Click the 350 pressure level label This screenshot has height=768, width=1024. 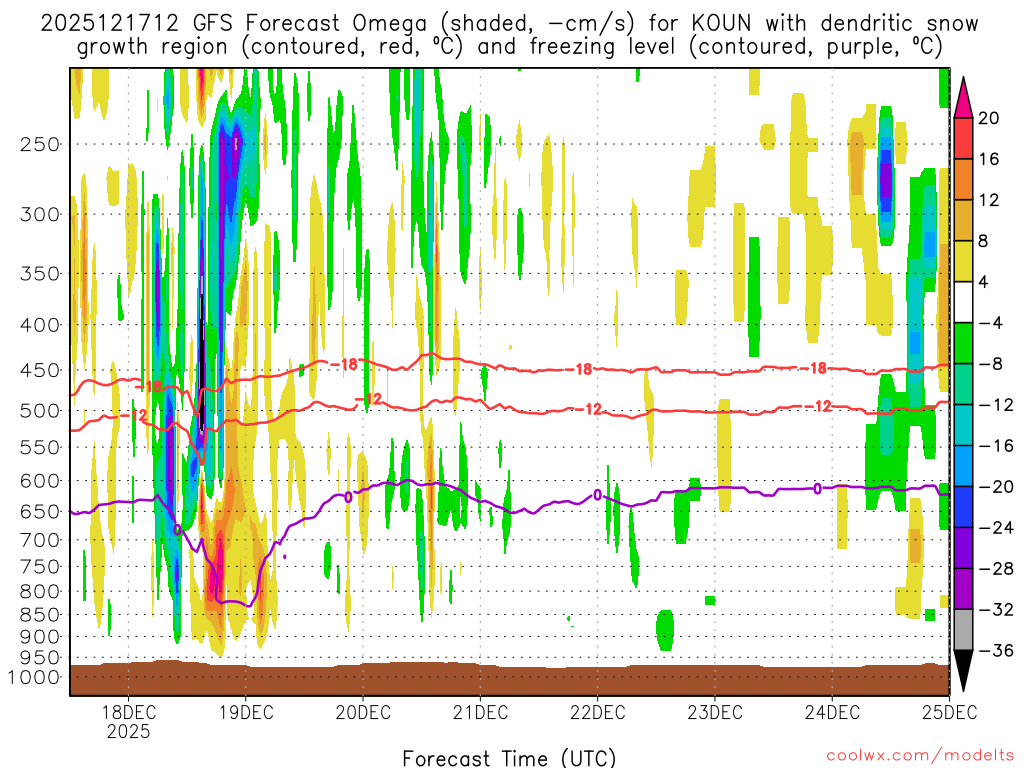pyautogui.click(x=40, y=274)
